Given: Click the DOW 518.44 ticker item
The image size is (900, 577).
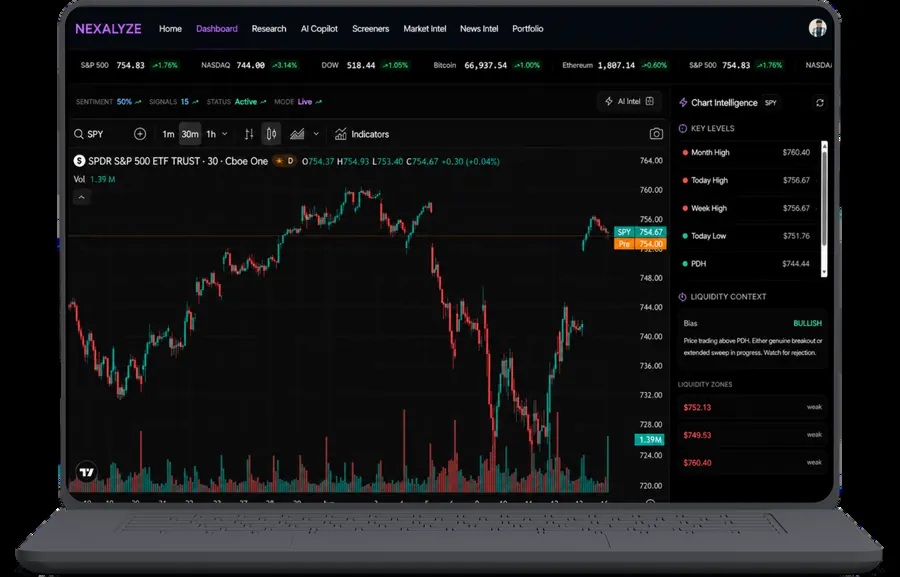Looking at the screenshot, I should tap(365, 65).
